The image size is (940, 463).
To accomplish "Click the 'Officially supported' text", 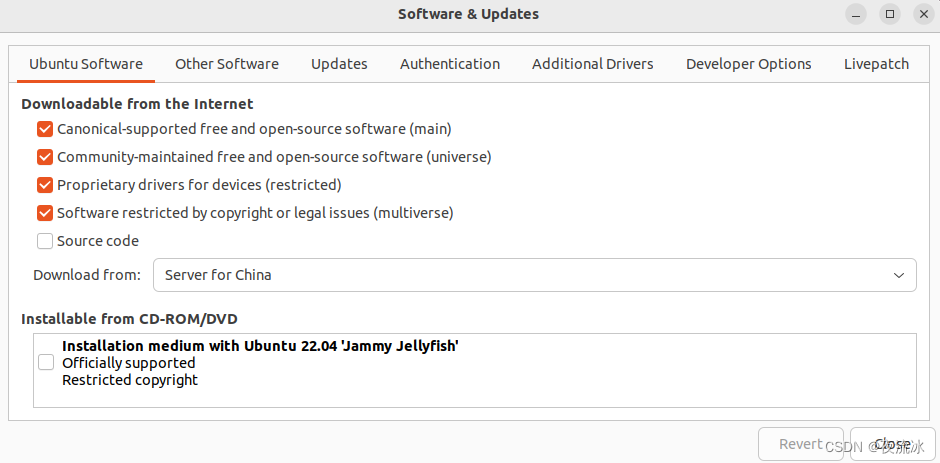I will coord(129,363).
